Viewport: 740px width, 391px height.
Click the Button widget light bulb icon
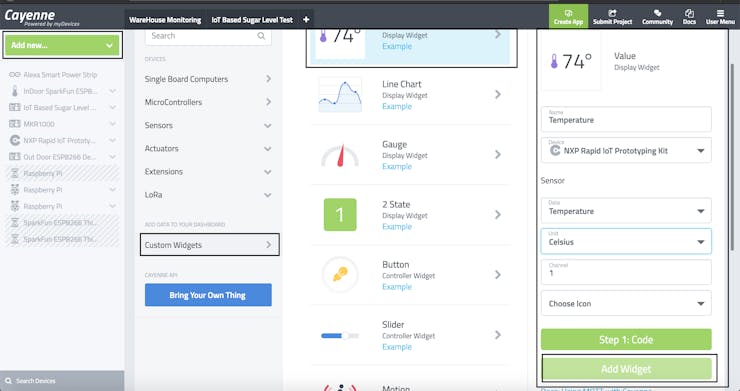tap(340, 274)
